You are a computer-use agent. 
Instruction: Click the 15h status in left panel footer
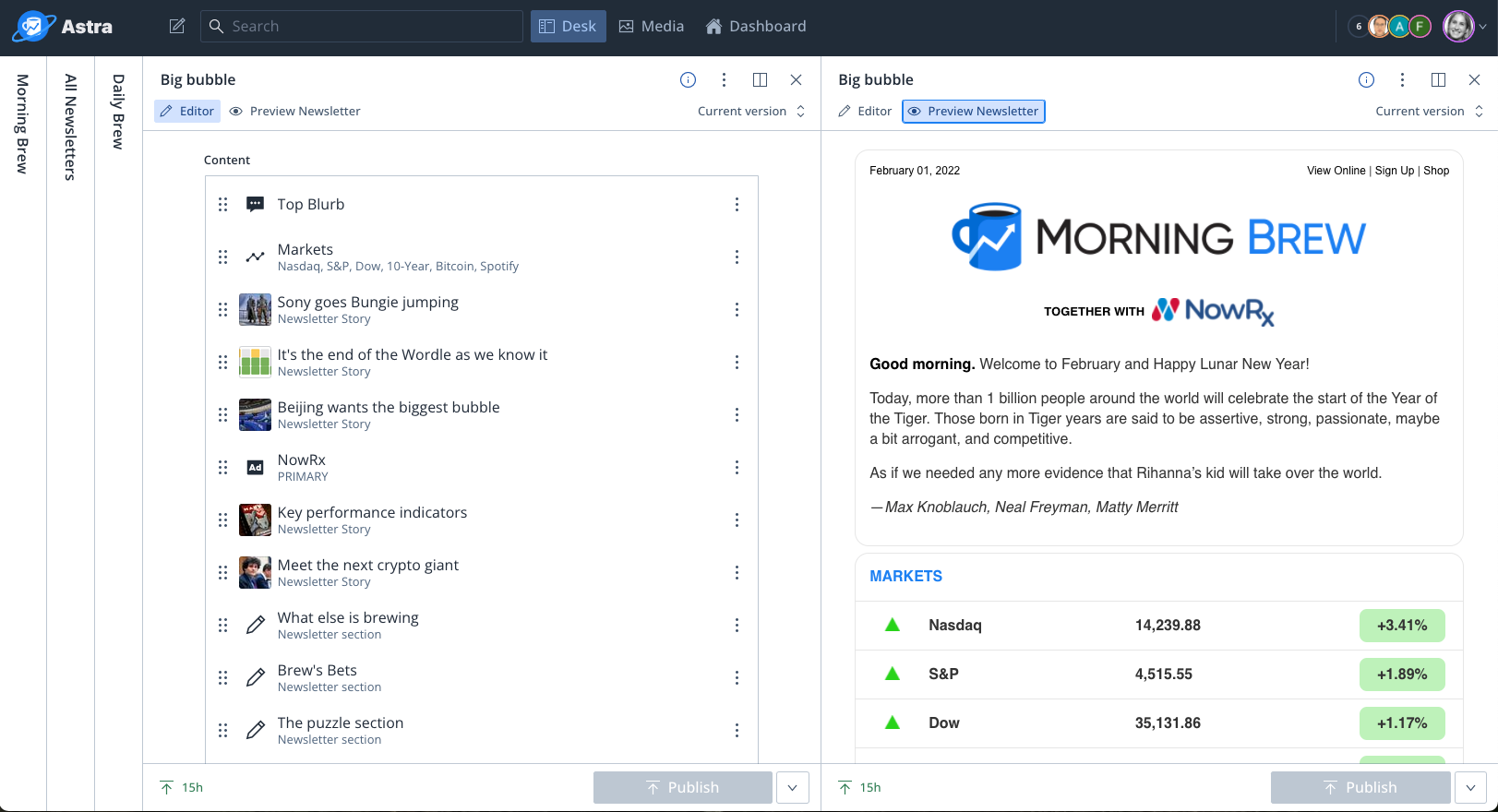pyautogui.click(x=181, y=787)
